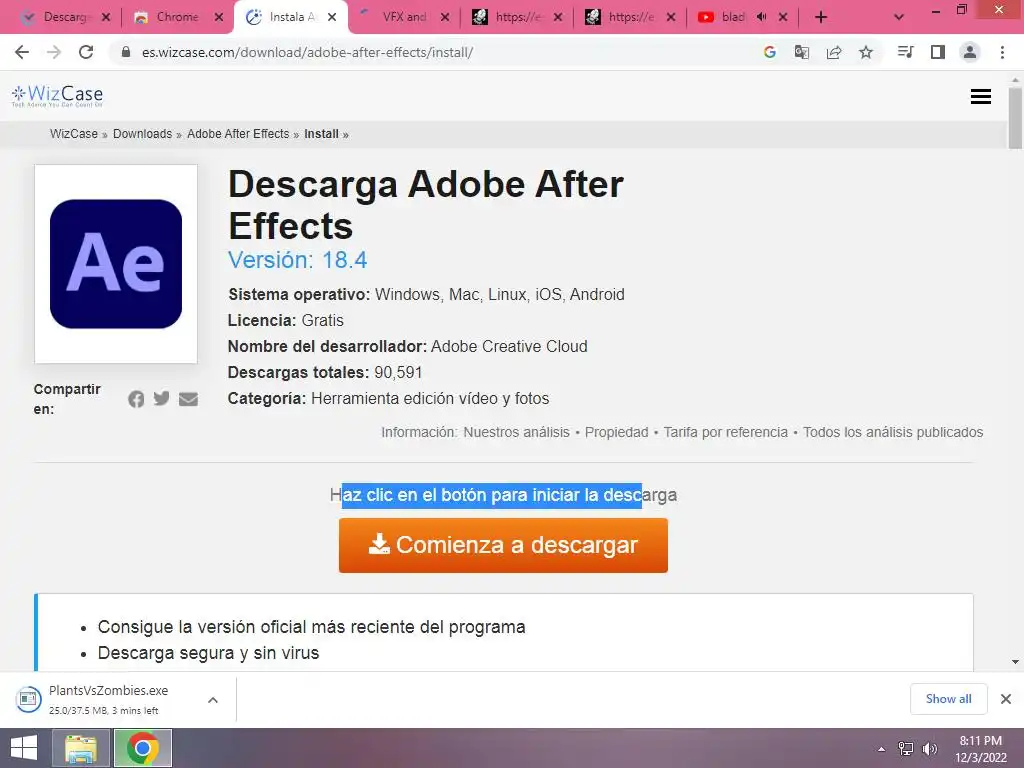Open File Explorer from taskbar
1024x768 pixels.
(81, 748)
